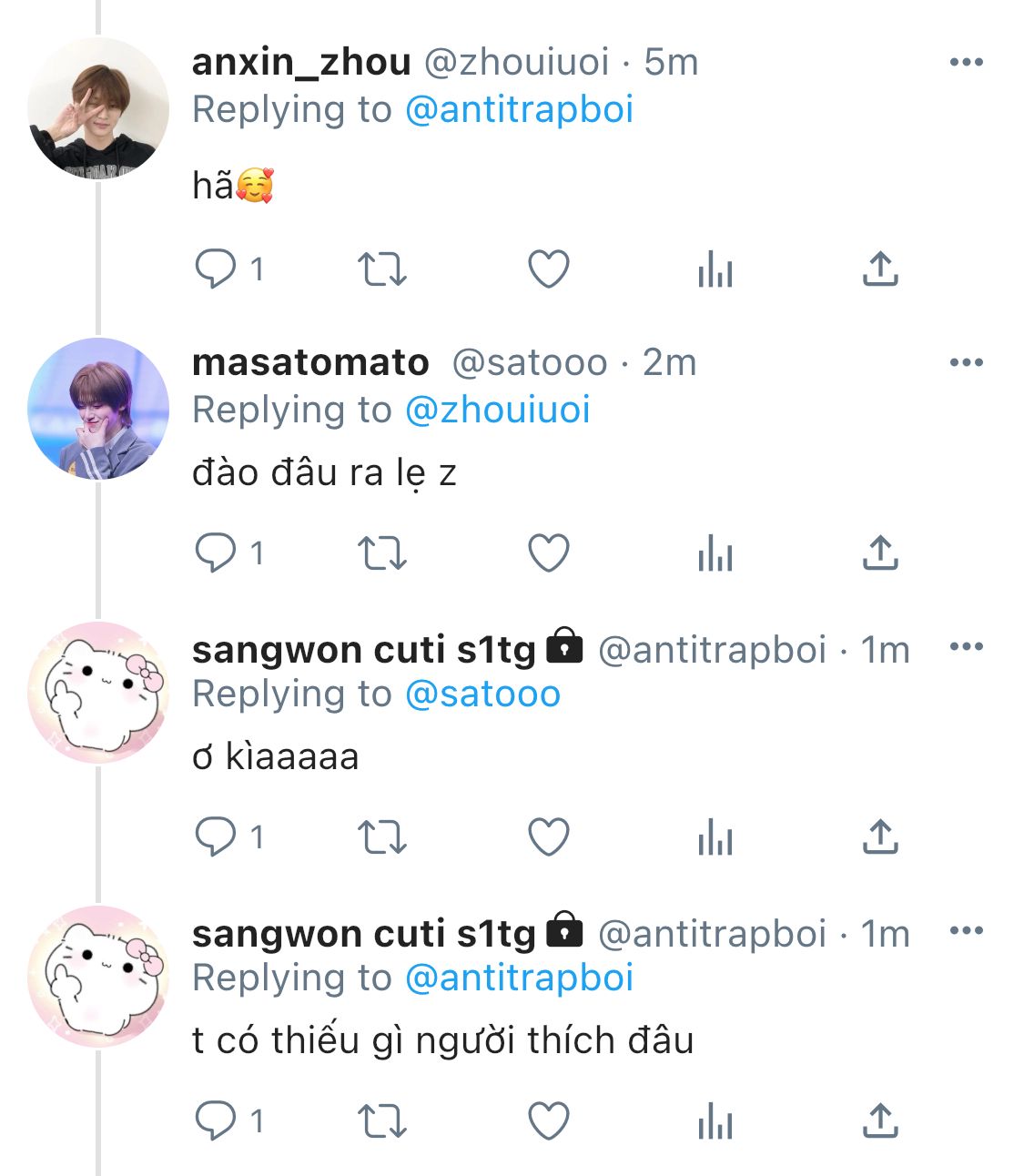Open anxin_zhou's profile avatar

[98, 108]
